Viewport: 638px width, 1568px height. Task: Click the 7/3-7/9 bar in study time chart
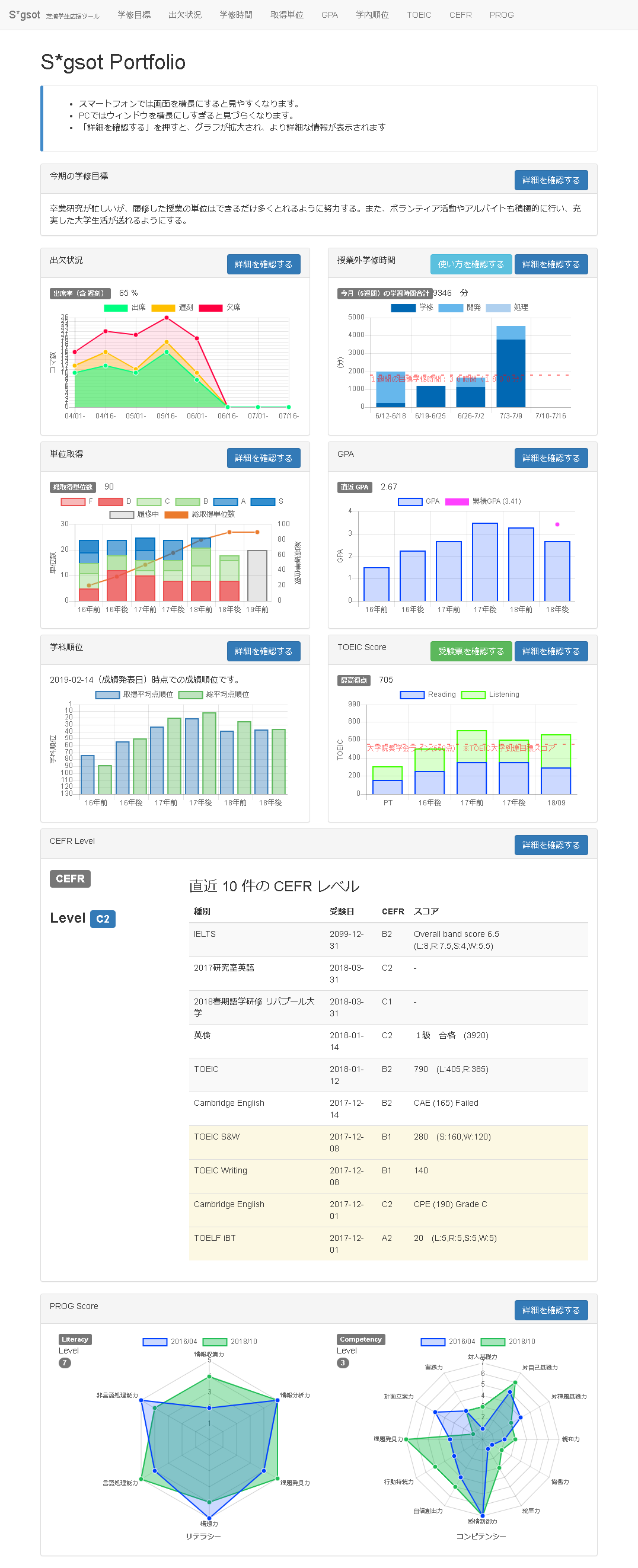click(x=510, y=372)
